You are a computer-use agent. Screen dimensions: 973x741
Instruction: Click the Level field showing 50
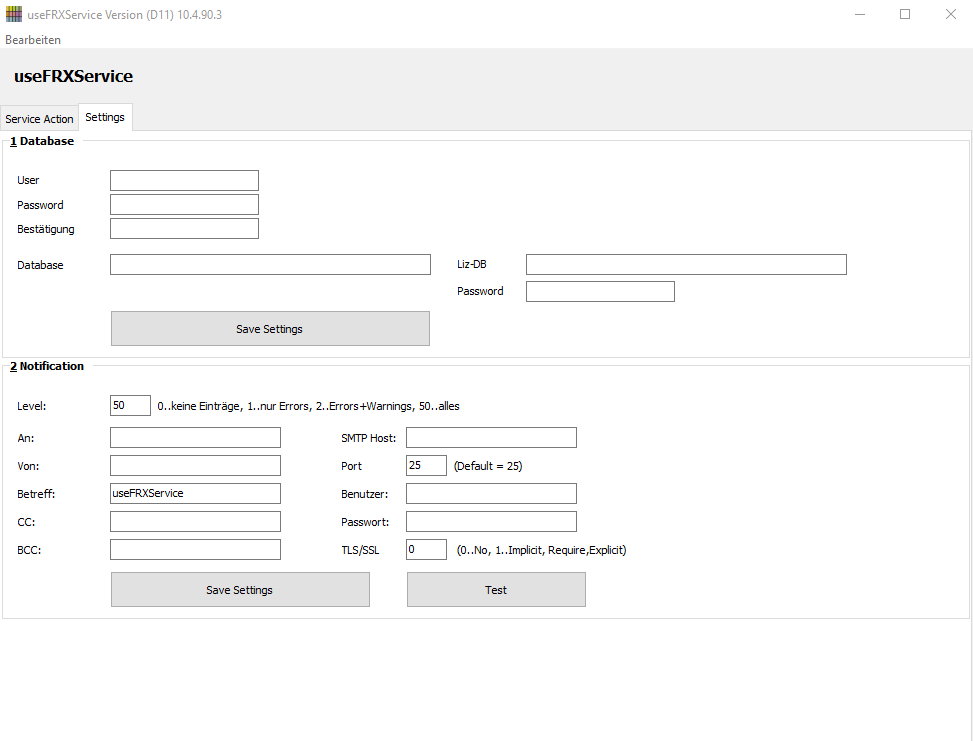click(x=130, y=405)
